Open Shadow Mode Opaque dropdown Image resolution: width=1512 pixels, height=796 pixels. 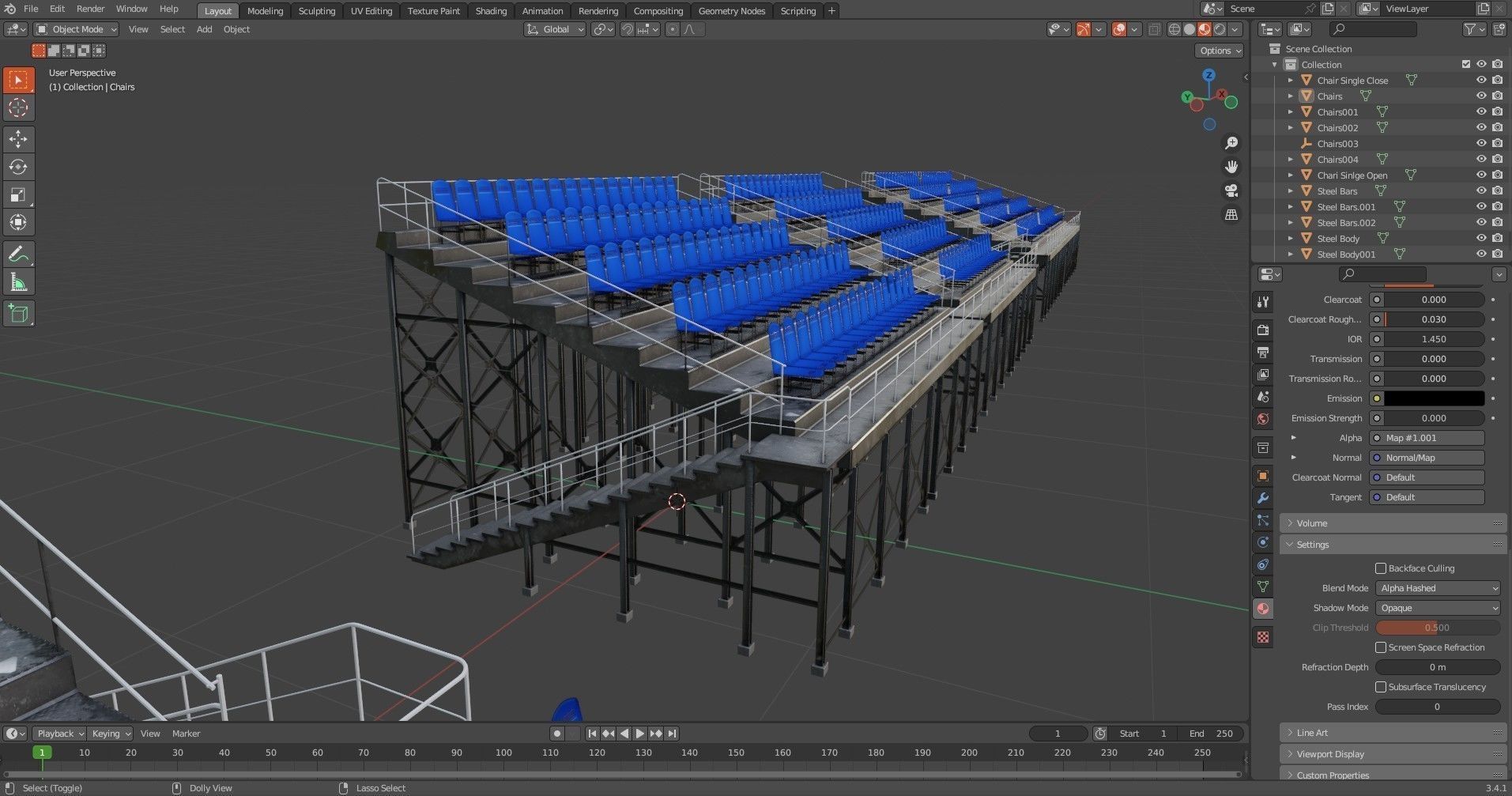(1438, 608)
